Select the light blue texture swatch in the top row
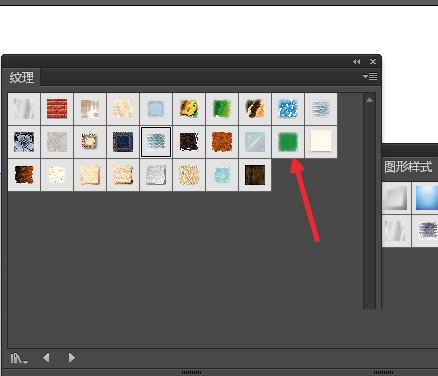 [x=156, y=109]
